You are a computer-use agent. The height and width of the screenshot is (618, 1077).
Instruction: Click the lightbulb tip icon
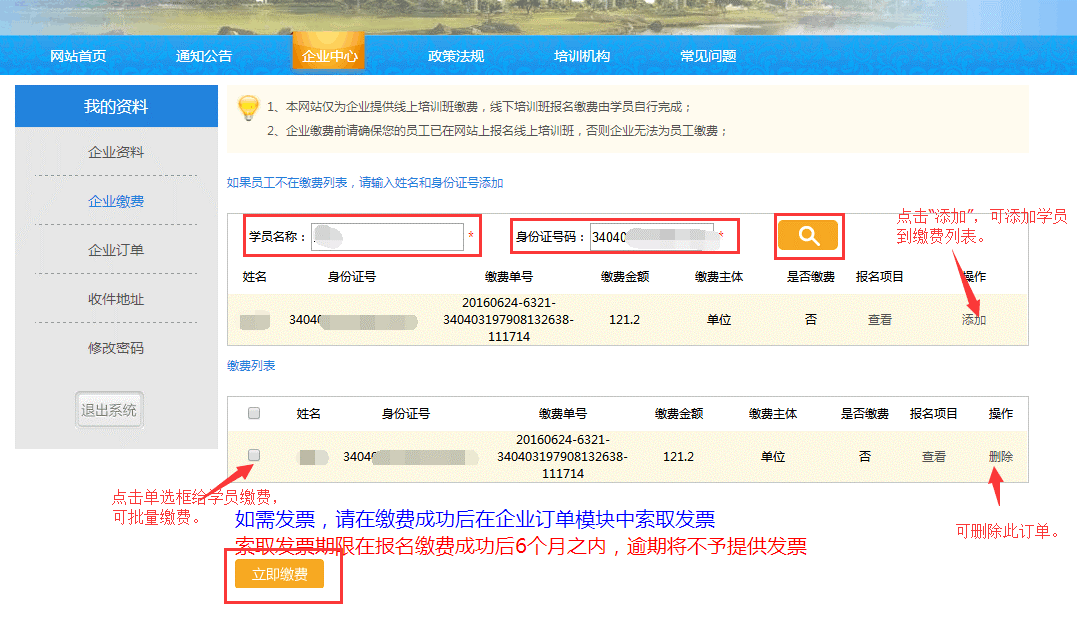coord(248,109)
